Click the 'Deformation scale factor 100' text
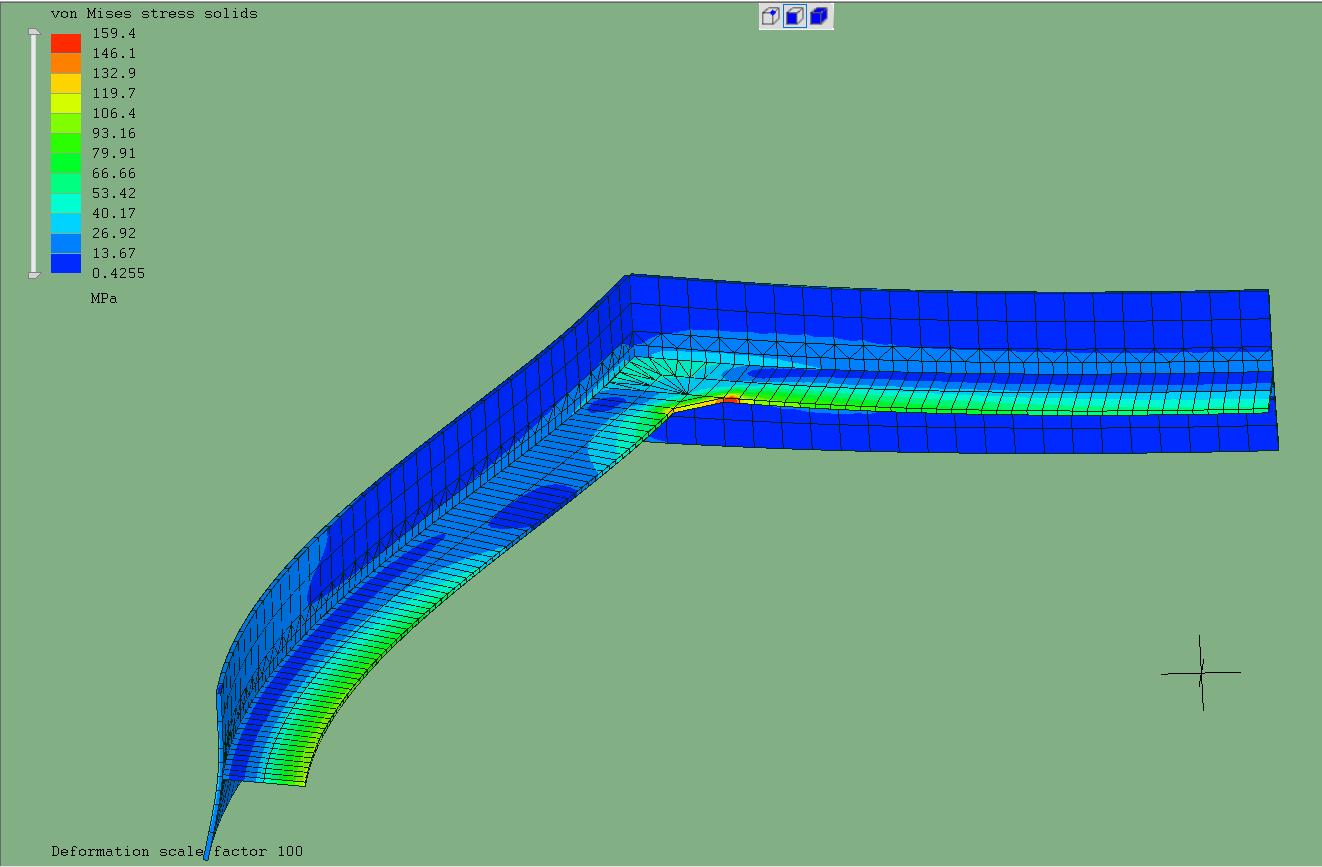Screen dimensions: 1322x867 (x=177, y=851)
